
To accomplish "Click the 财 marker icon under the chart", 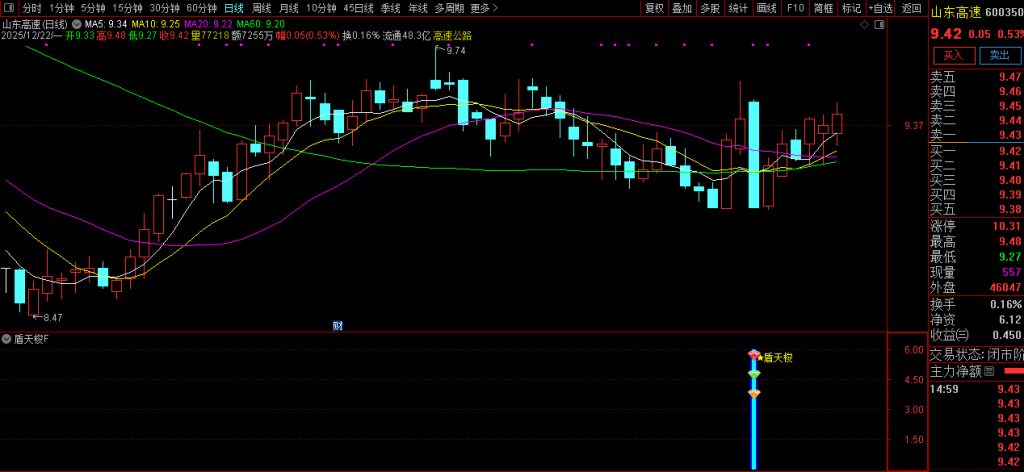I will 337,325.
